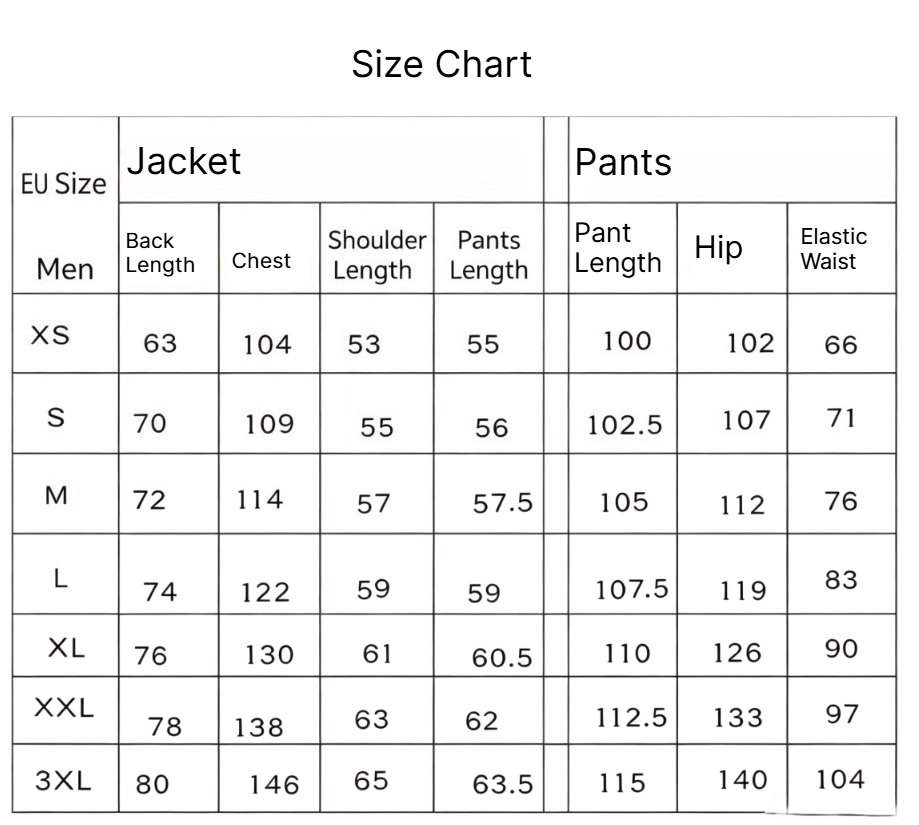Select the XXL size row label

64,707
